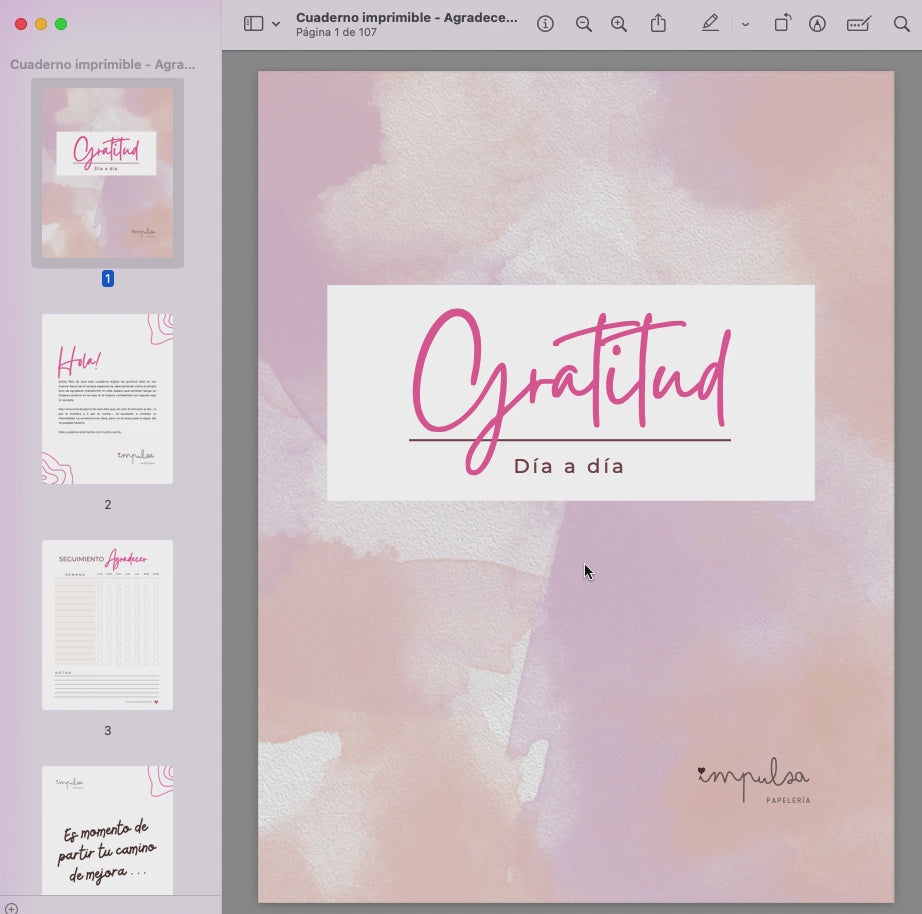
Task: Select page 2 Hola thumbnail
Action: (107, 399)
